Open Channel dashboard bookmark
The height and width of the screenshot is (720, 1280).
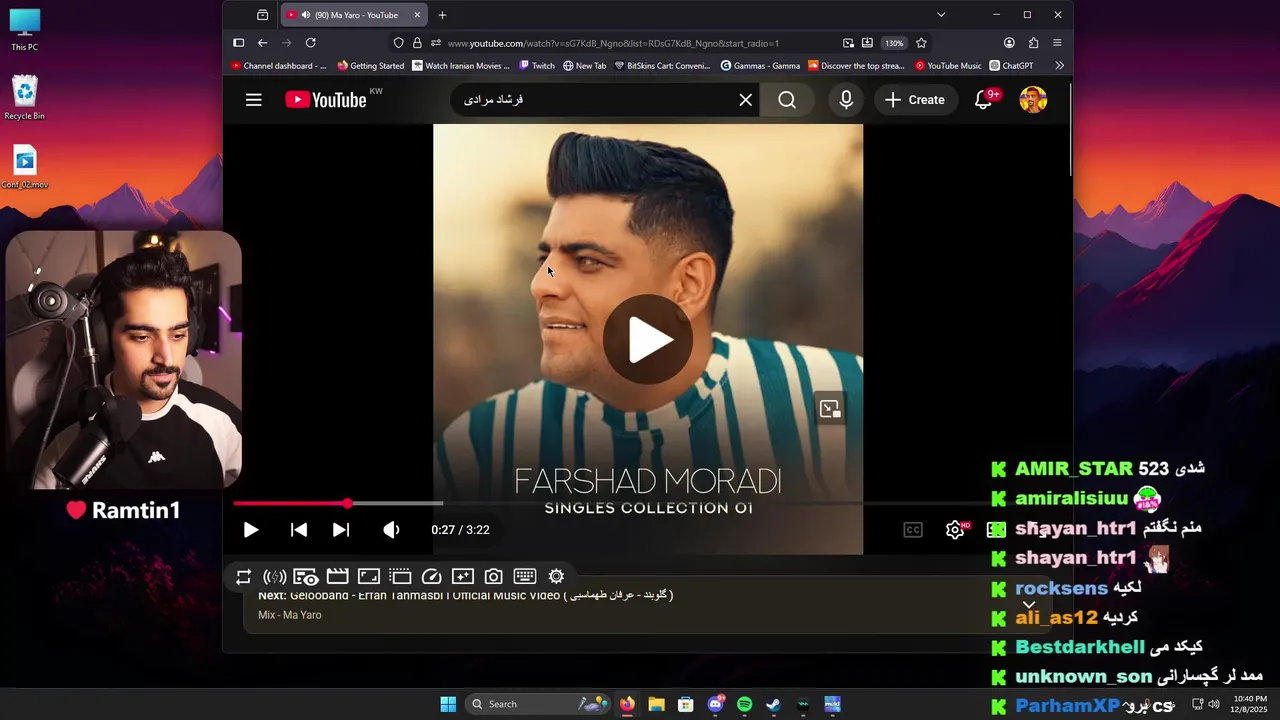click(x=278, y=66)
